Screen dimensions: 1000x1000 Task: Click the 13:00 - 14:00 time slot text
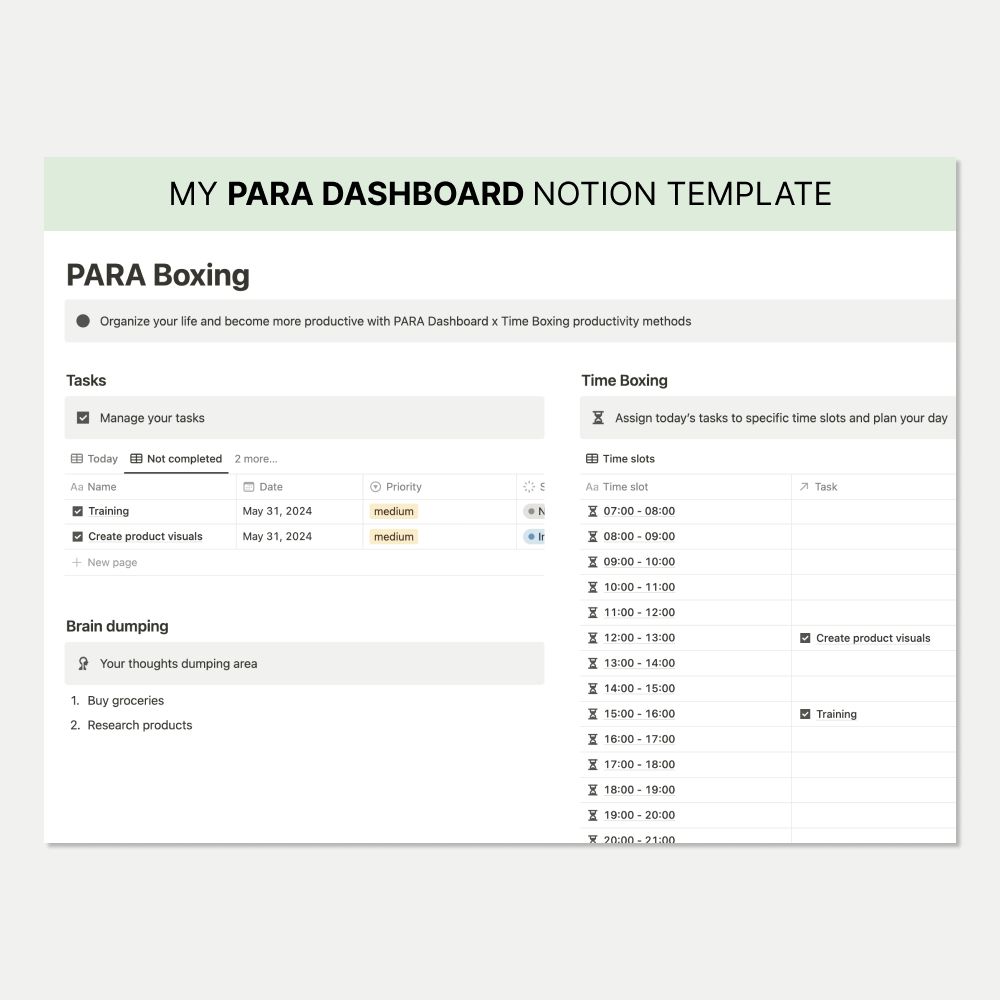639,663
